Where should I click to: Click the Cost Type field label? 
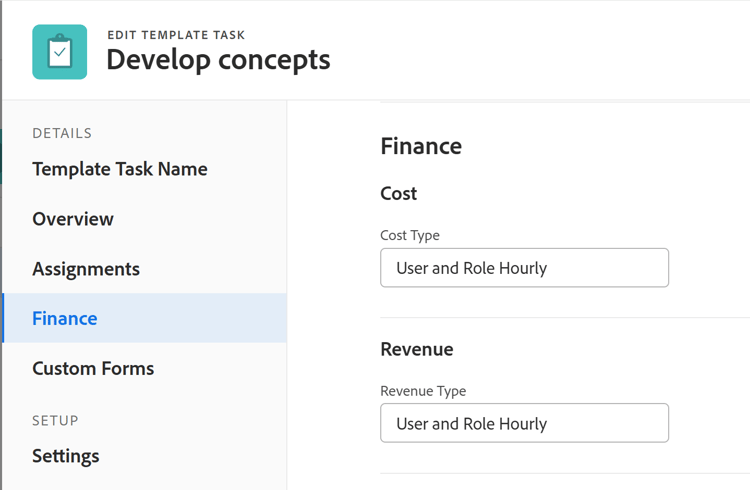coord(410,235)
